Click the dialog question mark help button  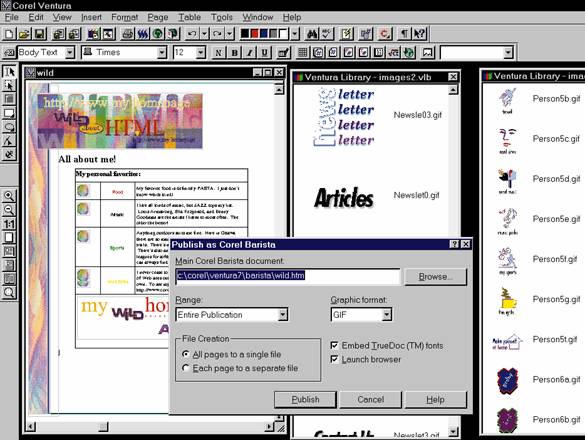(454, 244)
